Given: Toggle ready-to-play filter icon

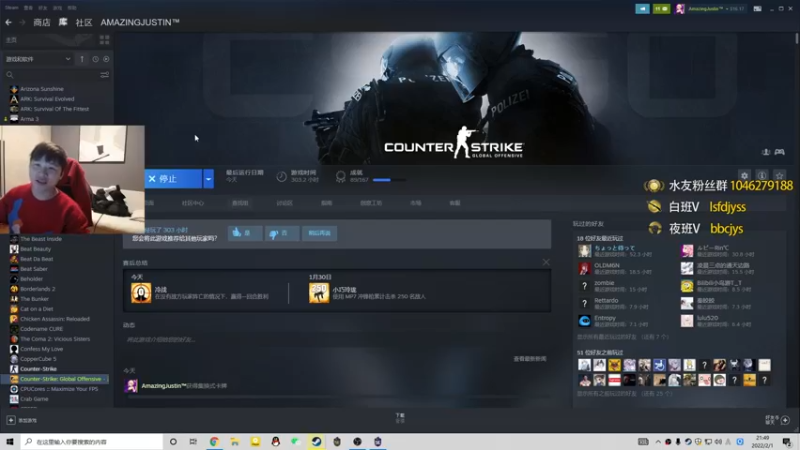Looking at the screenshot, I should click(106, 59).
